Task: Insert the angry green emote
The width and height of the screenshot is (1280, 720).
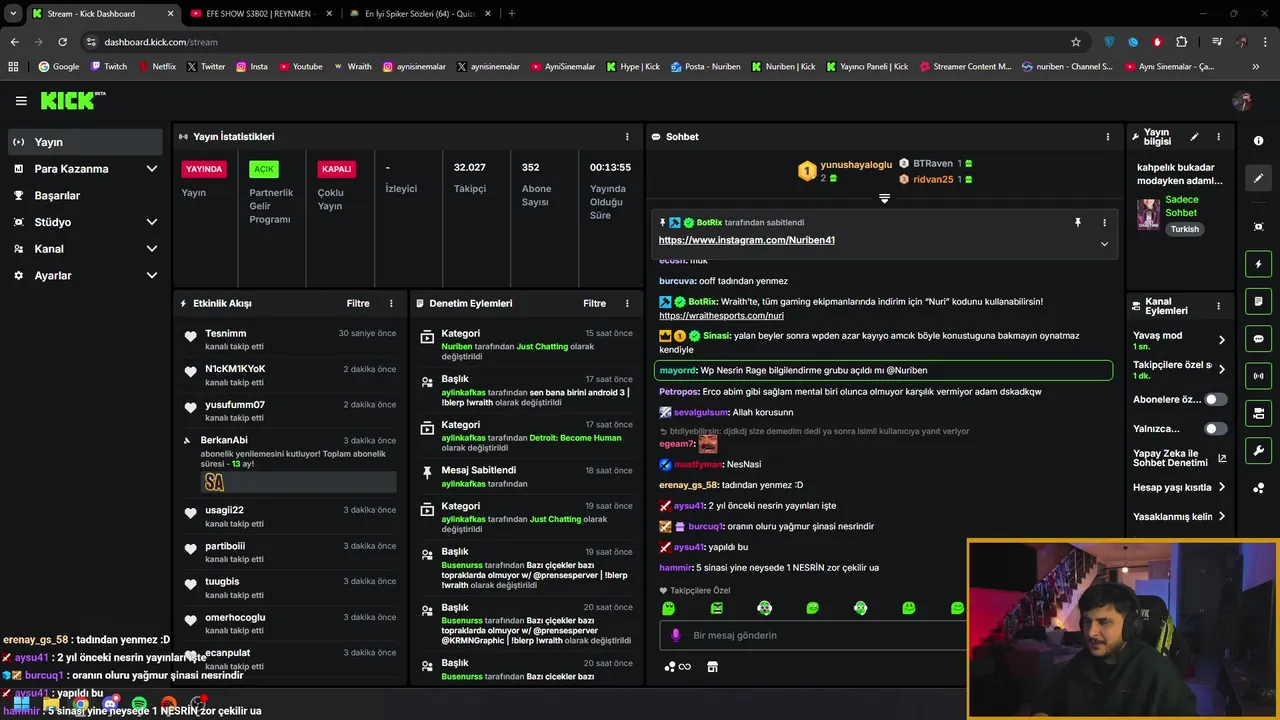Action: click(716, 608)
